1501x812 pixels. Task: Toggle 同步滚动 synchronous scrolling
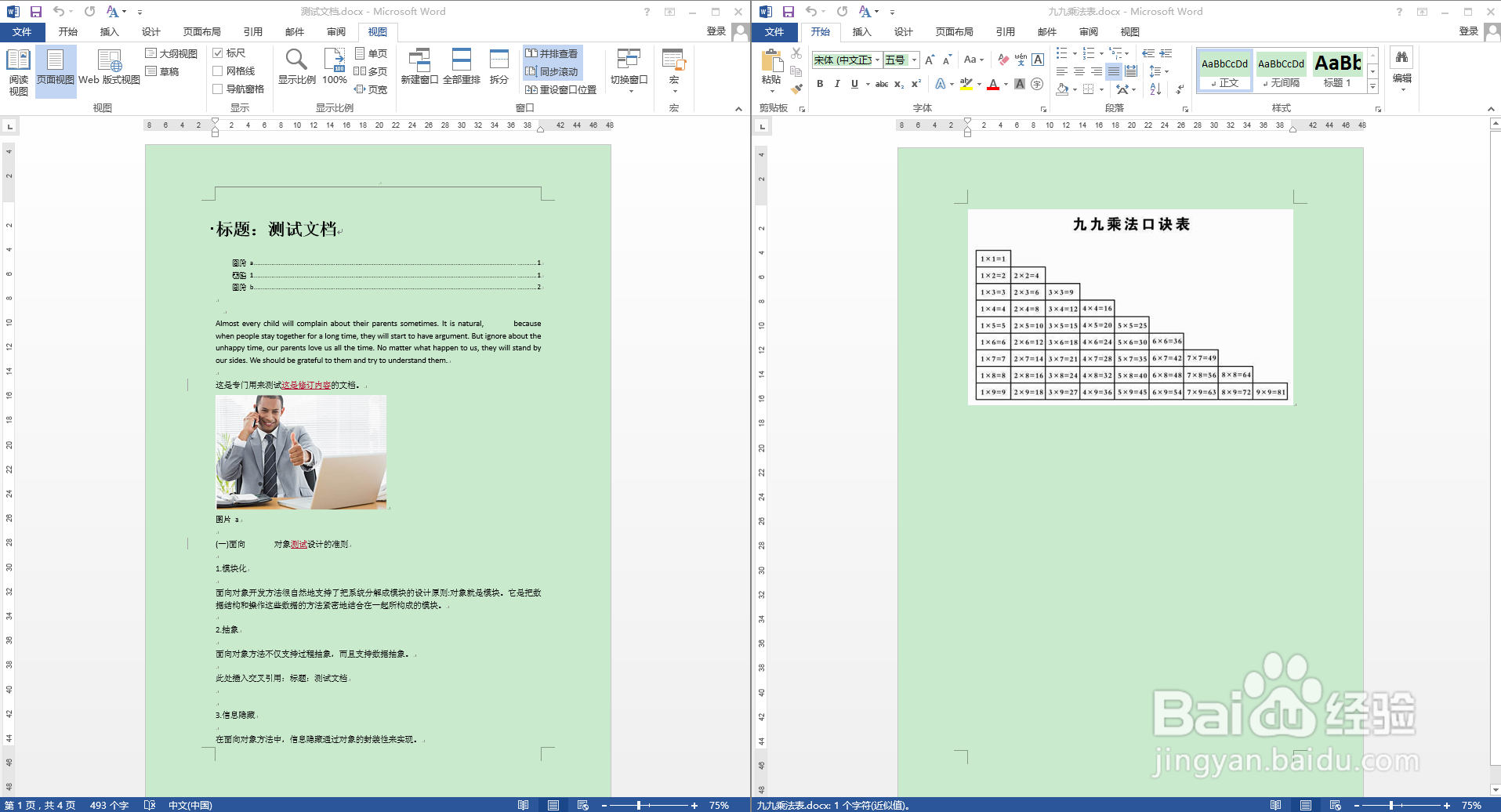[552, 71]
